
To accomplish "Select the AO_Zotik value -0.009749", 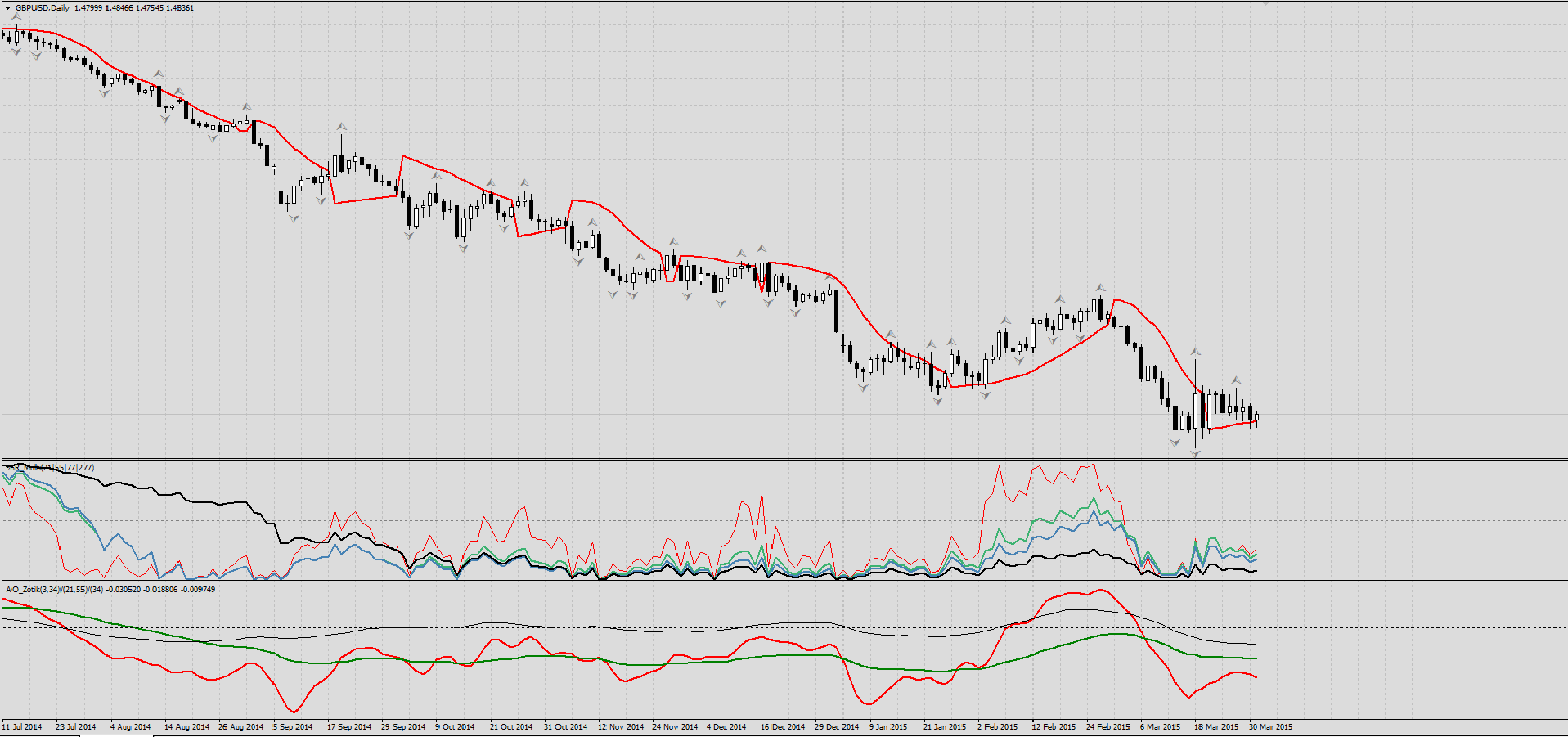I will click(198, 589).
